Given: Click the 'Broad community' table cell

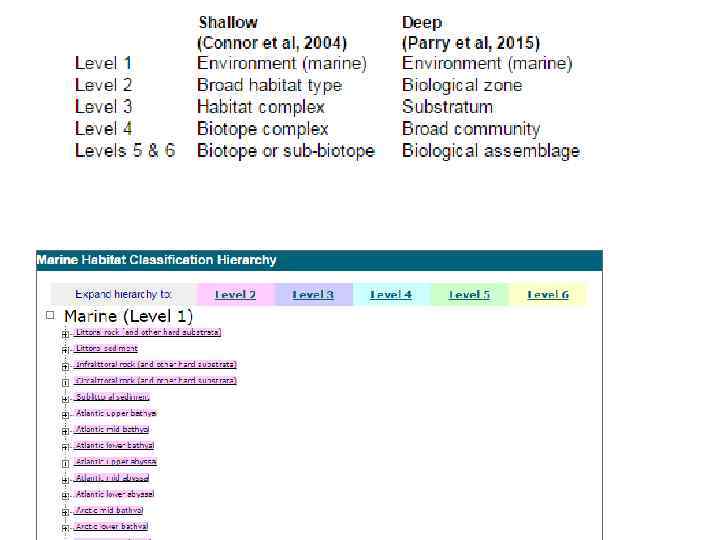Looking at the screenshot, I should click(x=471, y=129).
